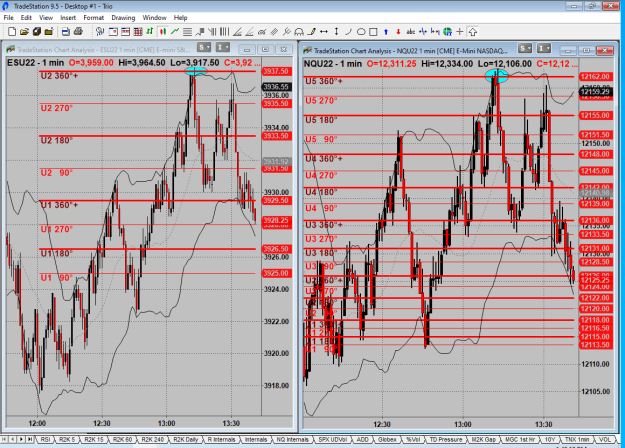Image resolution: width=625 pixels, height=448 pixels.
Task: Select the blue up arrow tool
Action: 386,32
